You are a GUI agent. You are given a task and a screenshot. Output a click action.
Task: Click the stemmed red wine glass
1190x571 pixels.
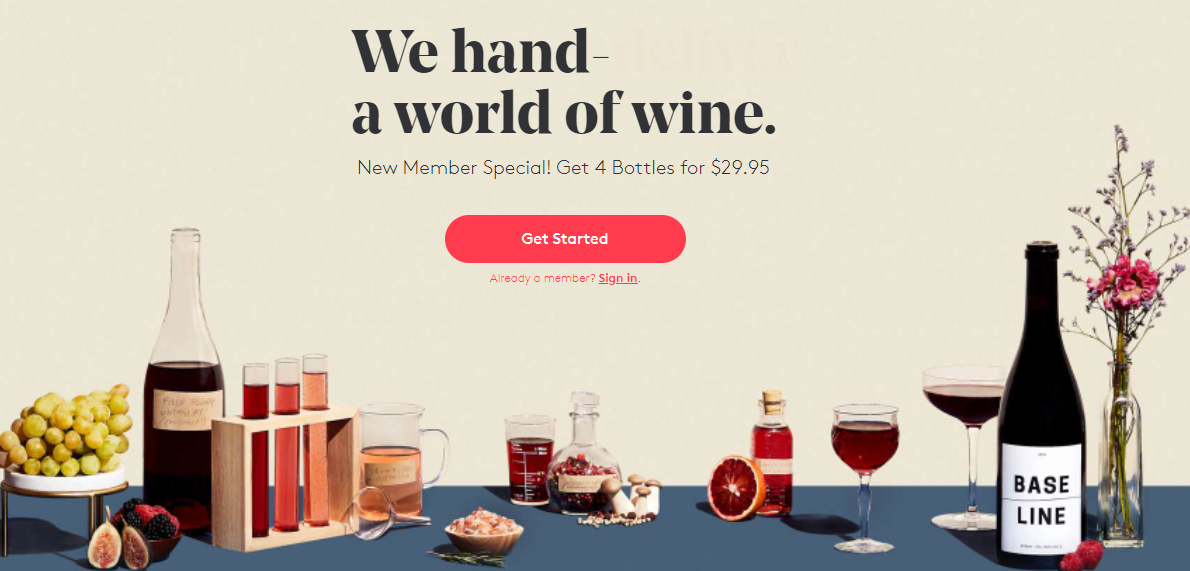(864, 478)
